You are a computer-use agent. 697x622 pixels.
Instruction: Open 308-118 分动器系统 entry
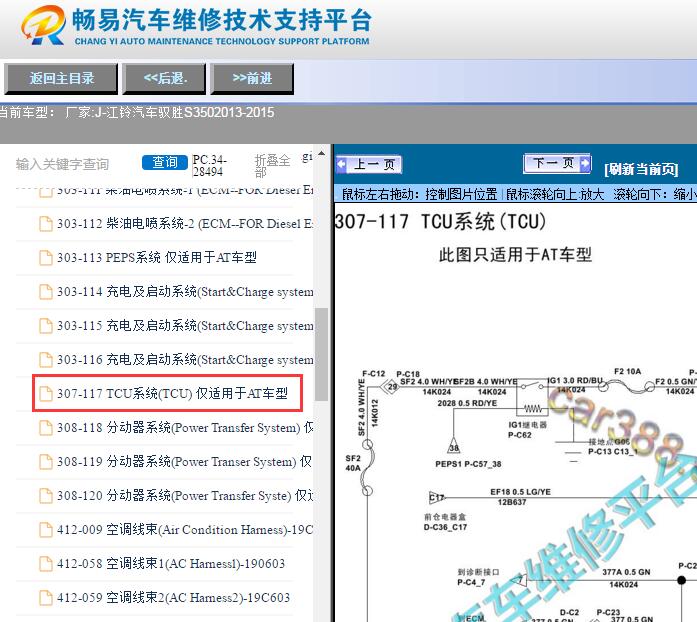185,428
